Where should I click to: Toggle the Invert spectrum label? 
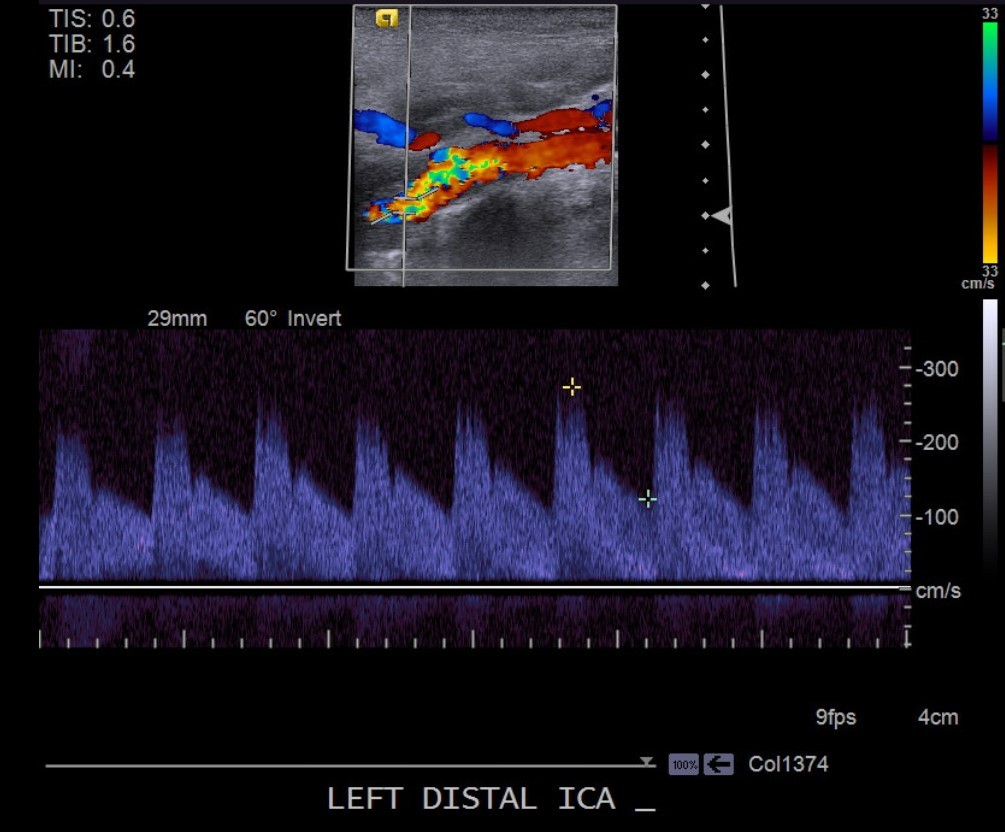[x=314, y=319]
